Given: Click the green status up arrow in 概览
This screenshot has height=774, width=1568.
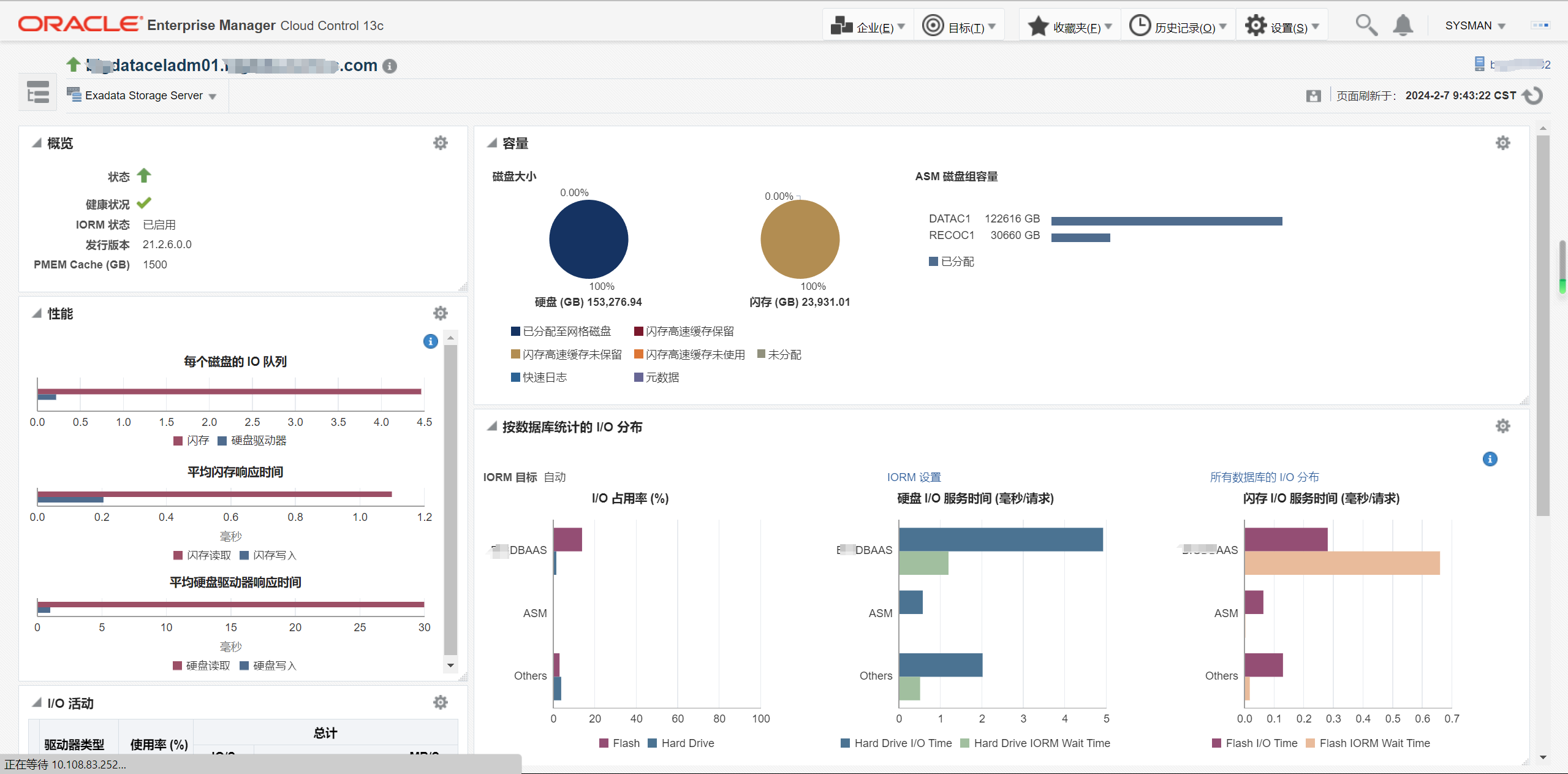Looking at the screenshot, I should click(x=144, y=176).
